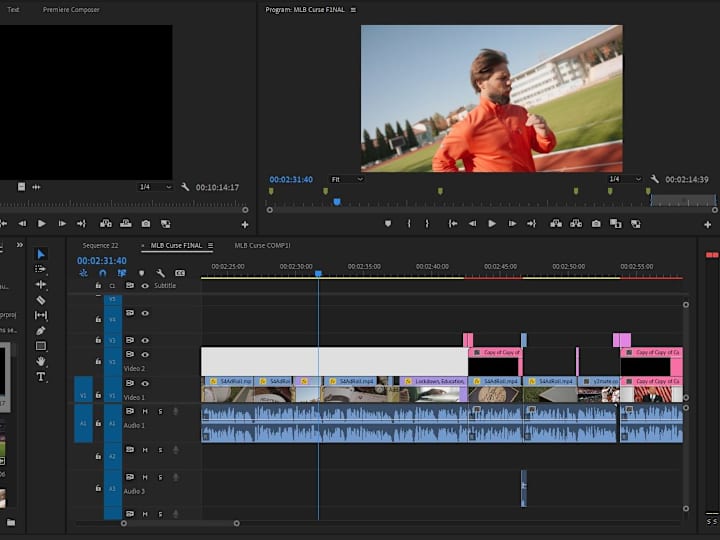Select the Razor tool

[41, 300]
